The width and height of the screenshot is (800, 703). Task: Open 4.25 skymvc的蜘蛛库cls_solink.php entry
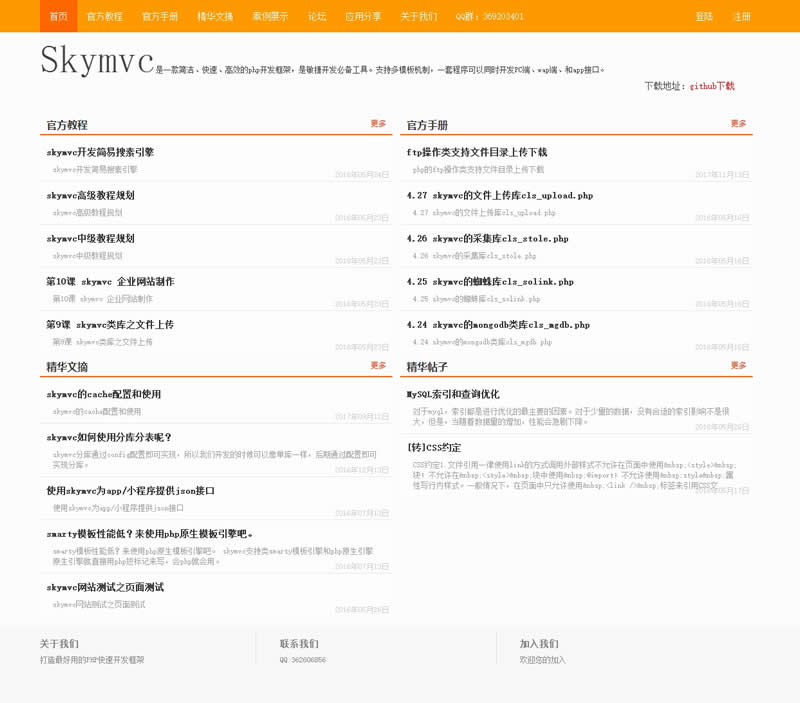coord(490,282)
